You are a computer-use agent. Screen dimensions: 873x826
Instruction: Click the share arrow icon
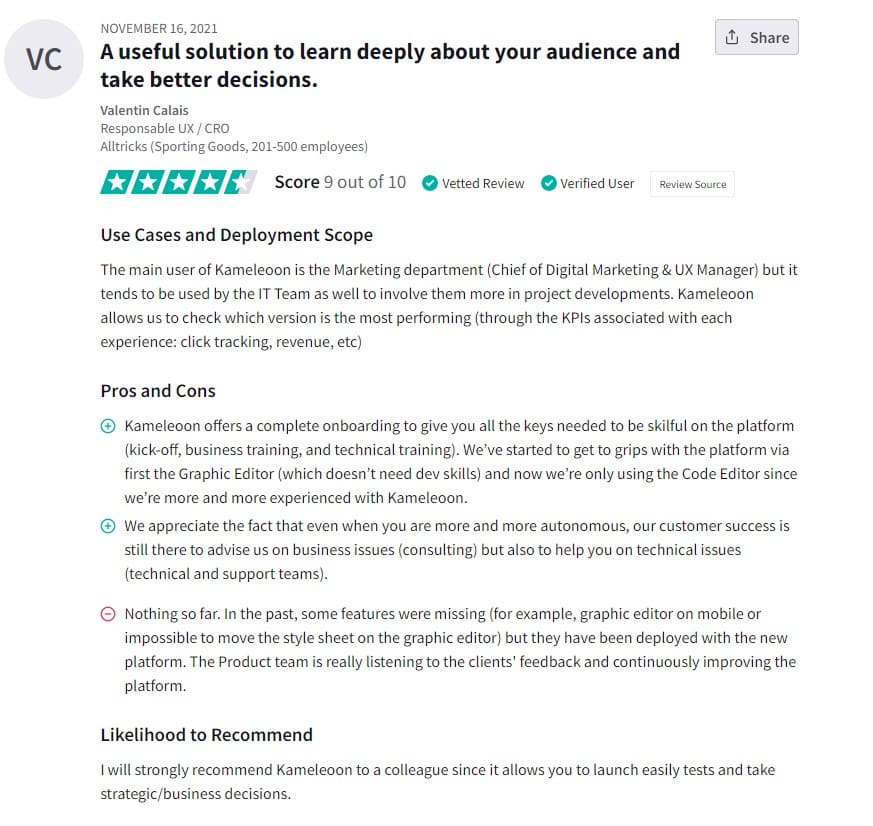click(x=732, y=37)
